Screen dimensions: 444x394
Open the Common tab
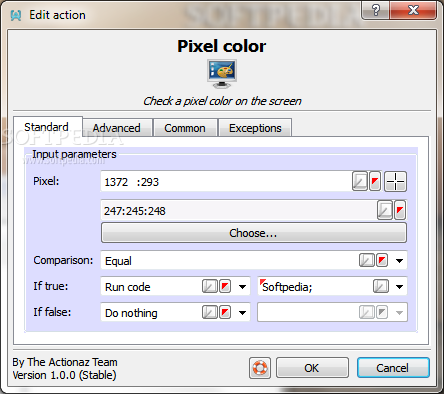(x=185, y=128)
